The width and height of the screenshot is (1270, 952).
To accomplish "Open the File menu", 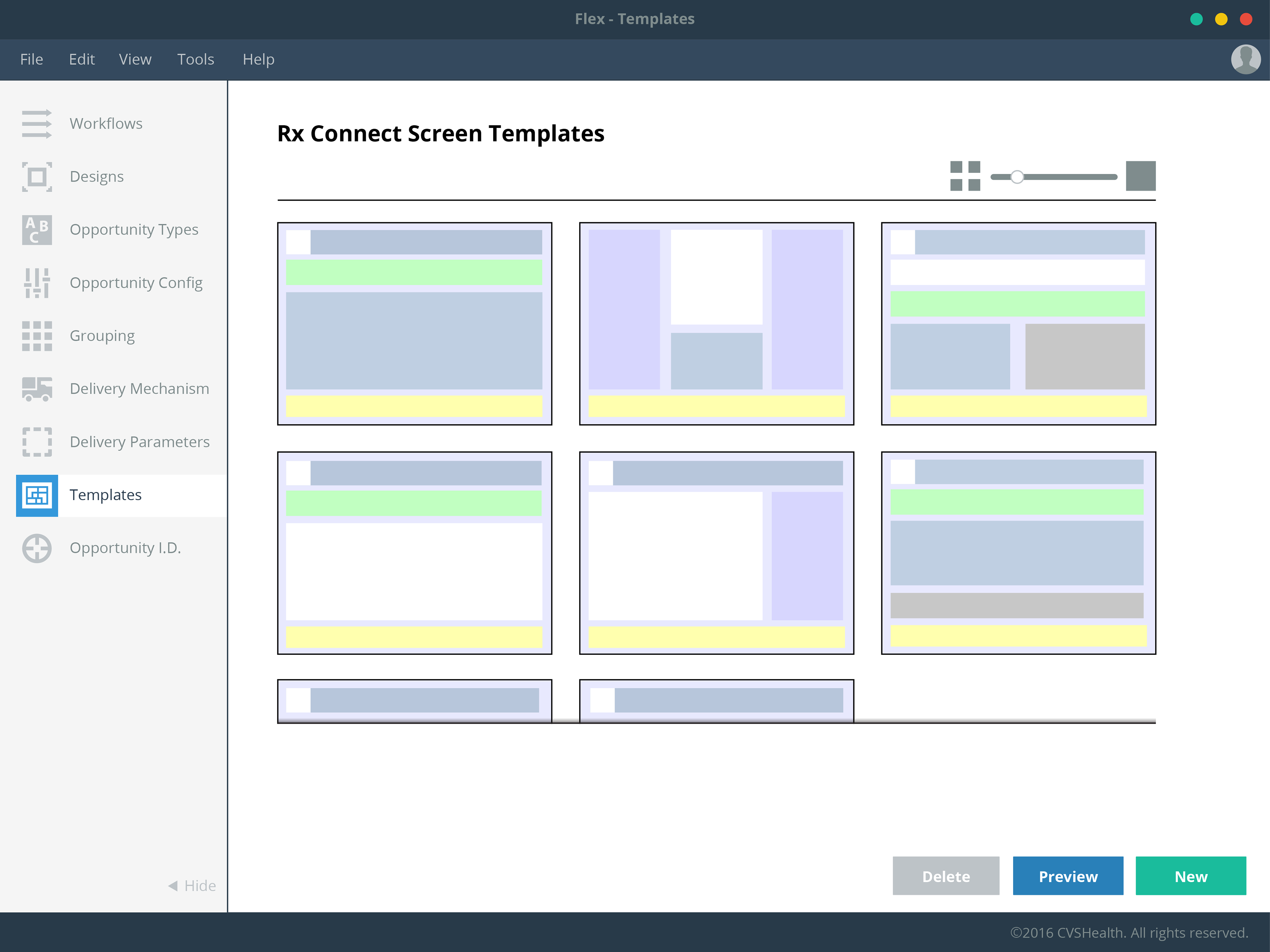I will tap(31, 59).
